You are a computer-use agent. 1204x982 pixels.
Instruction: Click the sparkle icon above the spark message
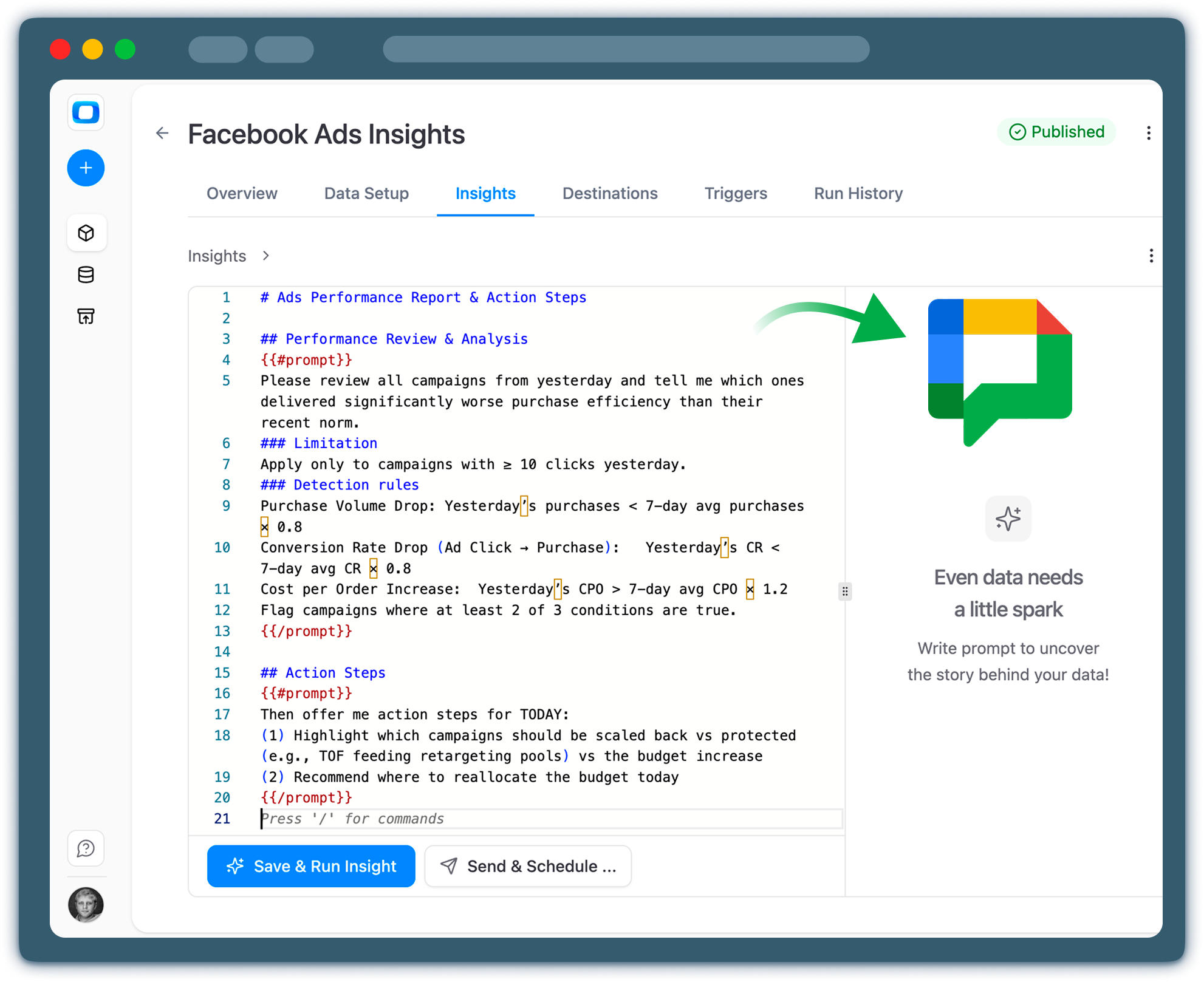click(1008, 519)
